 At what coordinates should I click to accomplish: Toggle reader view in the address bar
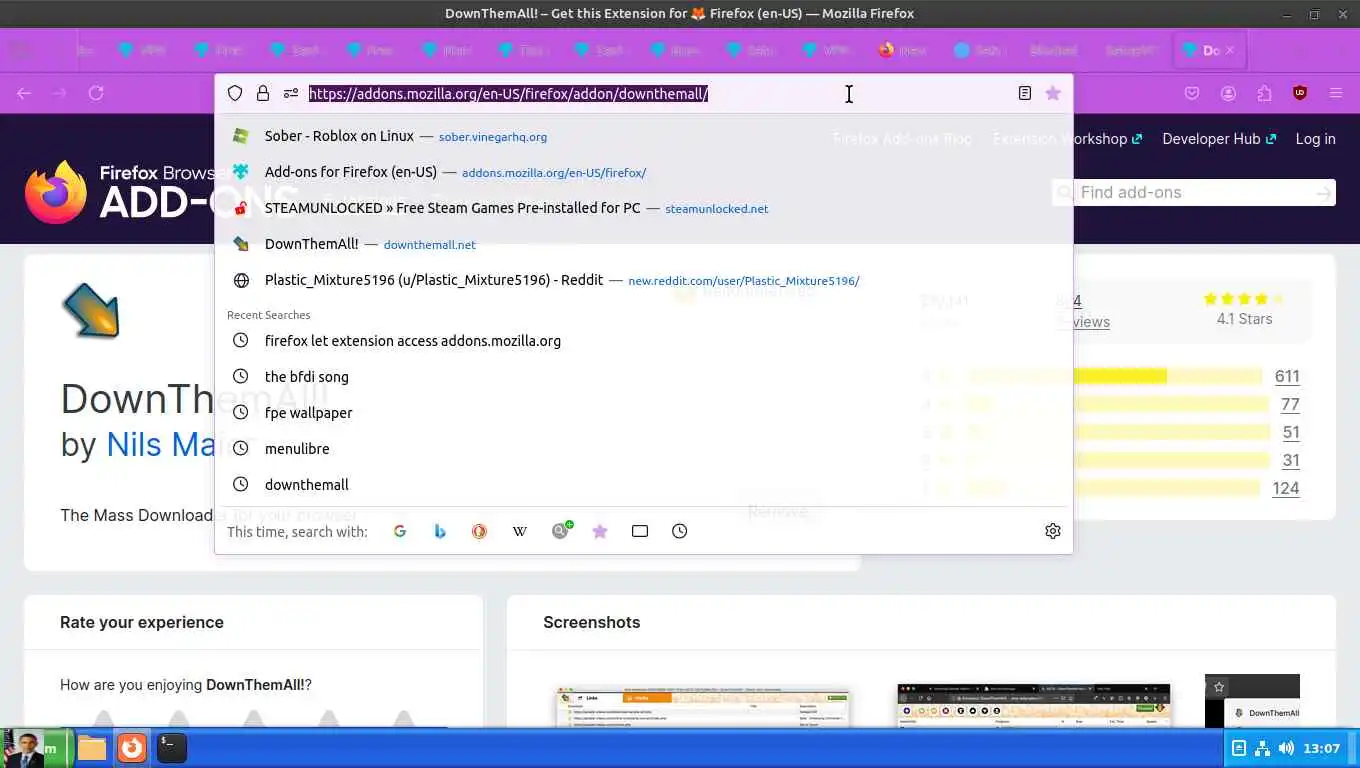(1025, 93)
